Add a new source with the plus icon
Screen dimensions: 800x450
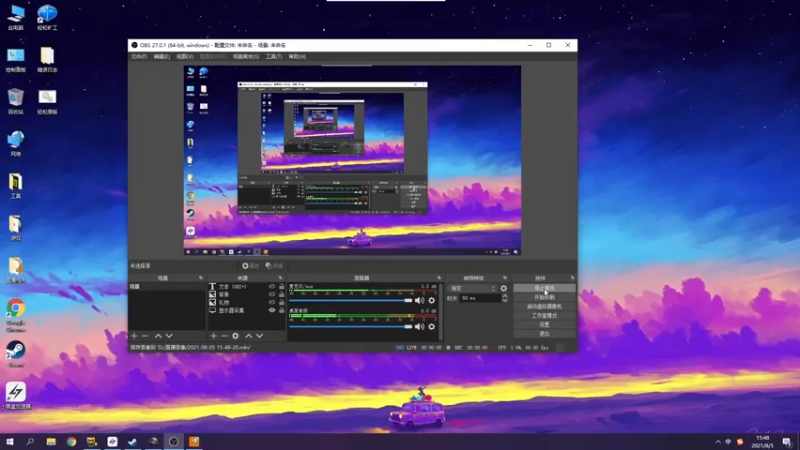[213, 336]
